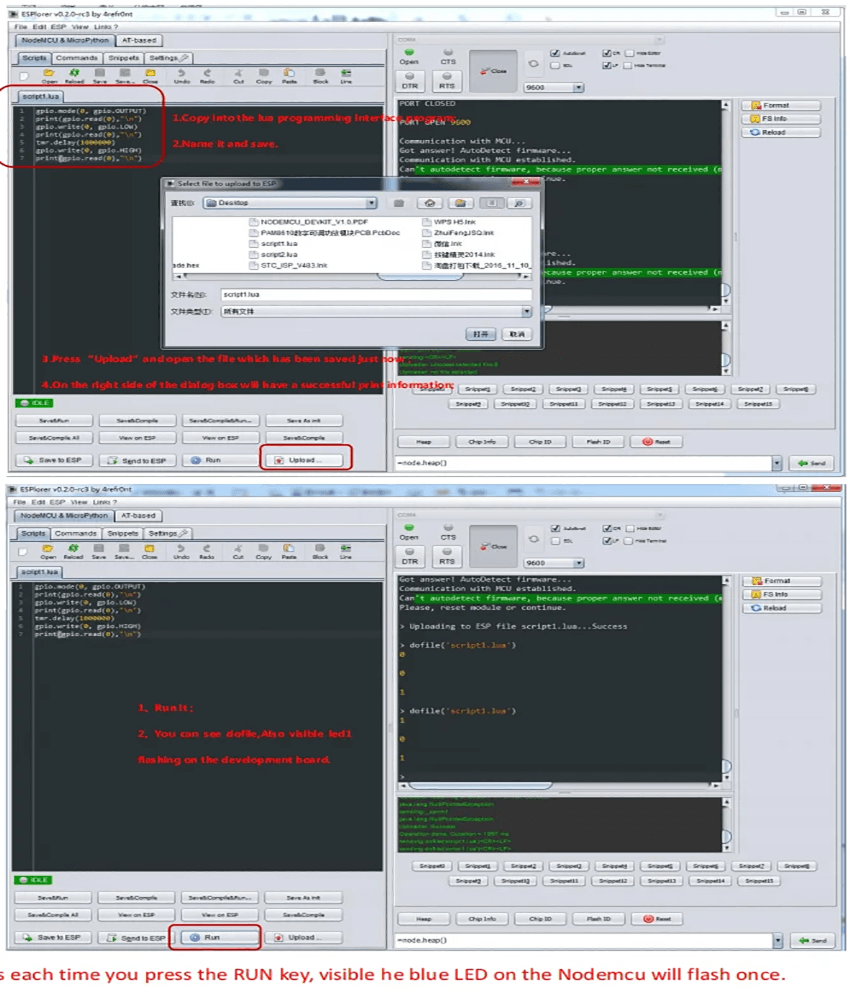Click the serial port Close button in the dofile-output window
Image resolution: width=850 pixels, height=988 pixels.
[x=493, y=547]
